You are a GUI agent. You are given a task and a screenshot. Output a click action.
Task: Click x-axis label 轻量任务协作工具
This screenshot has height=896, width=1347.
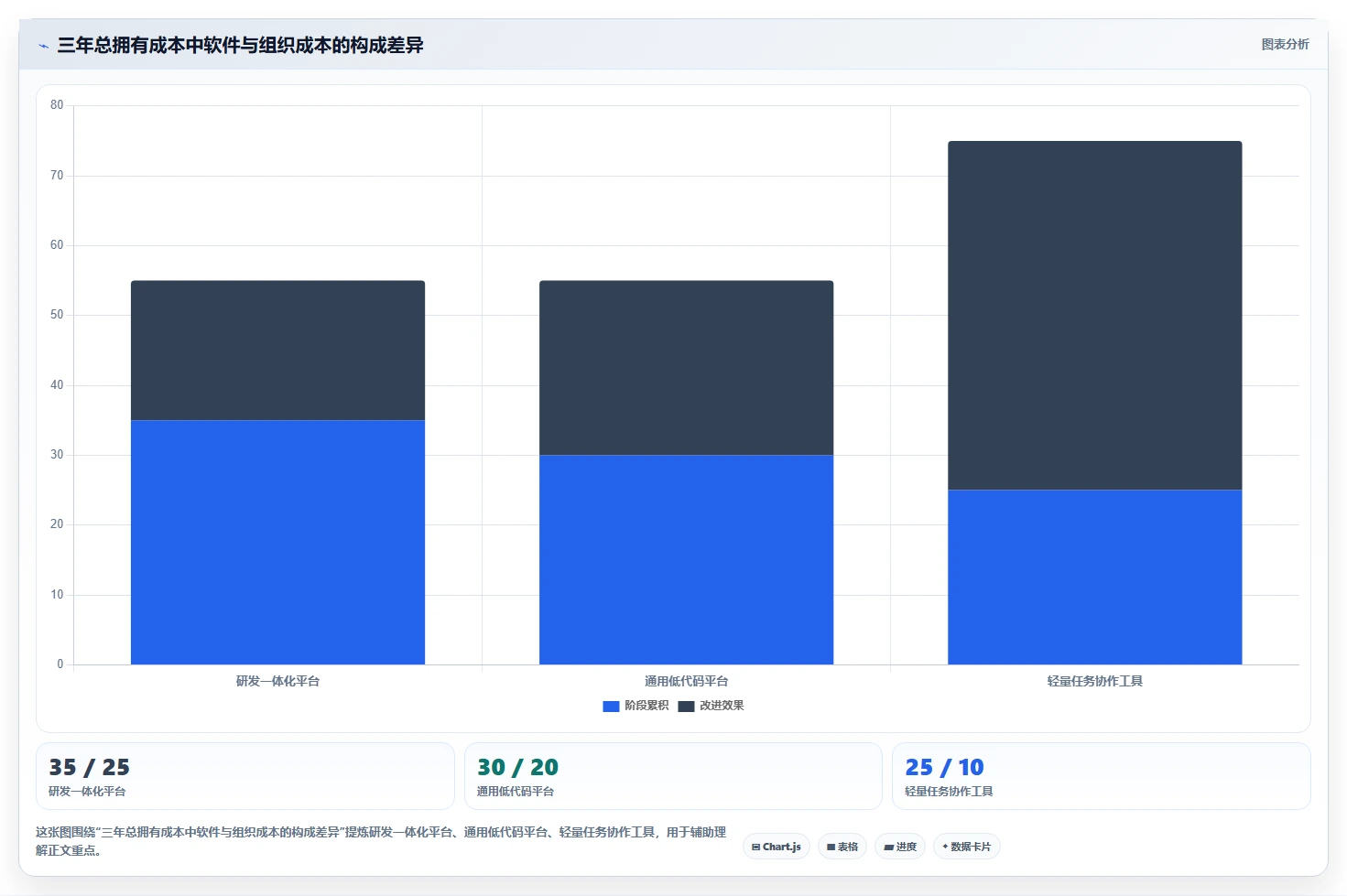click(x=1094, y=681)
